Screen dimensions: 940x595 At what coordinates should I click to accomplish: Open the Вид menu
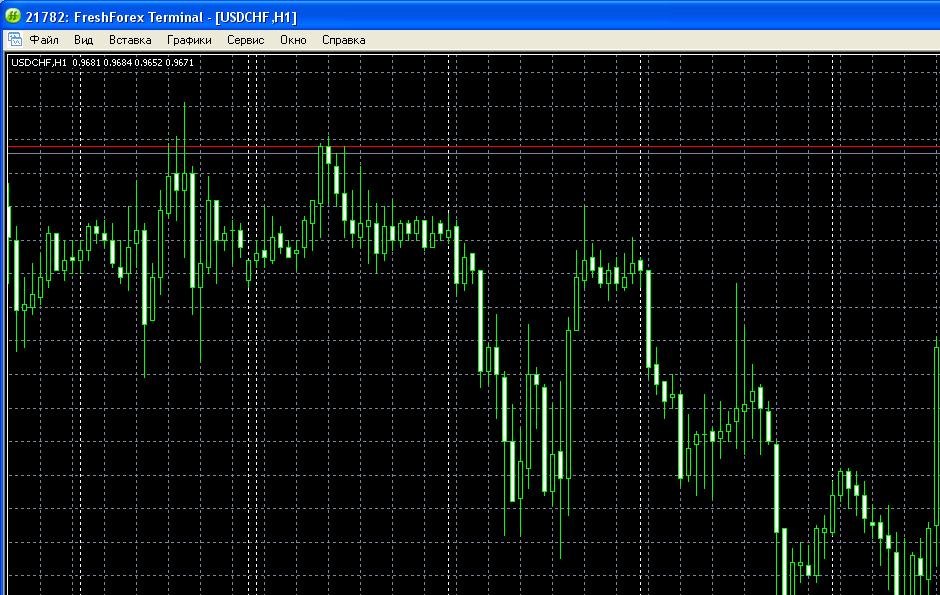coord(83,40)
